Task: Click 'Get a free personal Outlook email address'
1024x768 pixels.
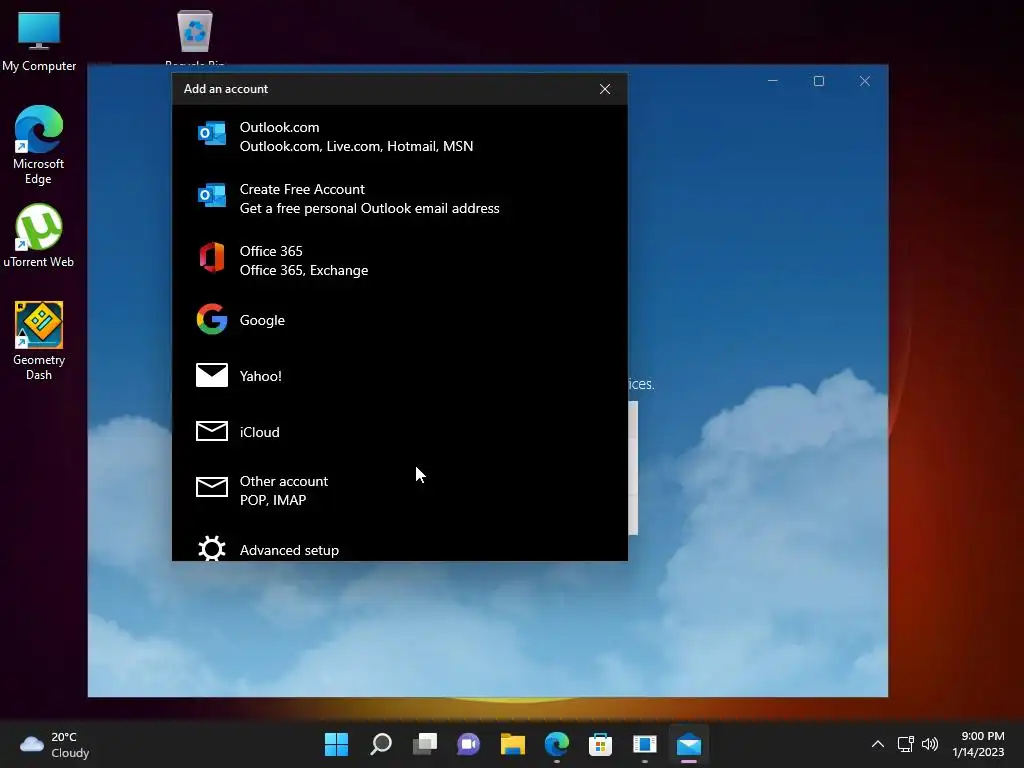Action: 370,208
